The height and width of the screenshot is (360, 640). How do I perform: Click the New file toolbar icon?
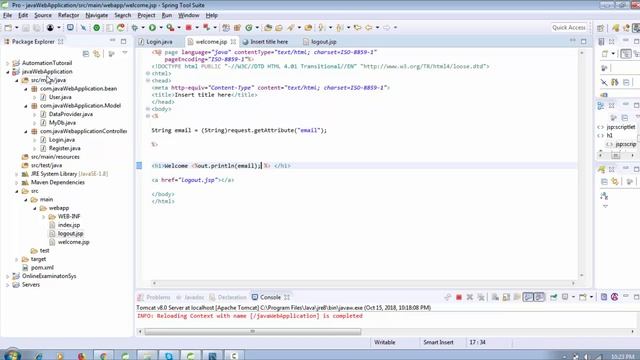(8, 28)
